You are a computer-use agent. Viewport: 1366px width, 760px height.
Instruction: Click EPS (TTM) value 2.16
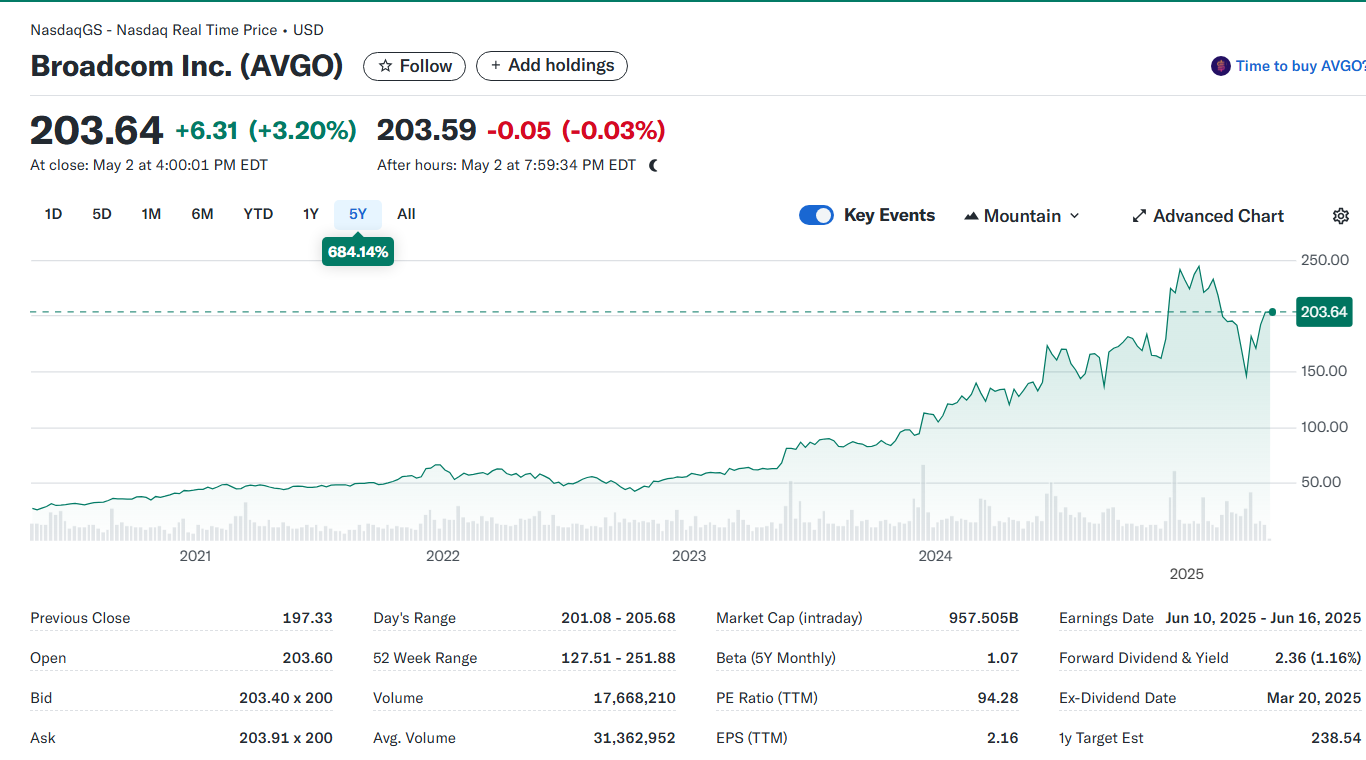tap(1002, 738)
